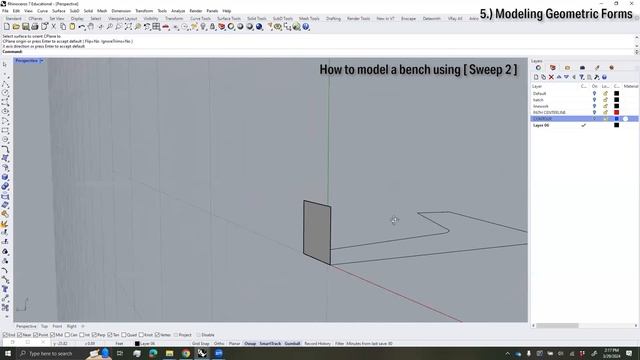The image size is (640, 360).
Task: Click the Move layer up triangle icon
Action: coord(559,77)
